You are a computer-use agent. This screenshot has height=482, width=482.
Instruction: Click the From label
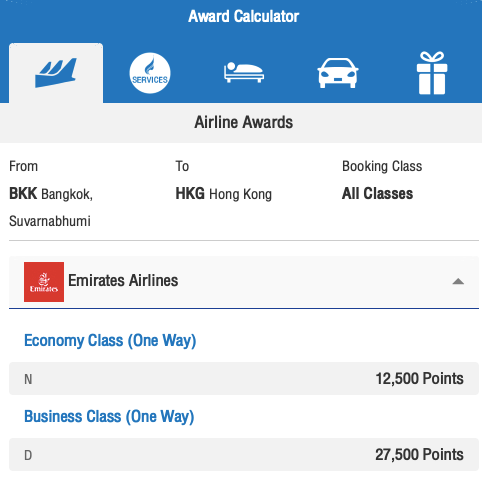click(x=23, y=166)
